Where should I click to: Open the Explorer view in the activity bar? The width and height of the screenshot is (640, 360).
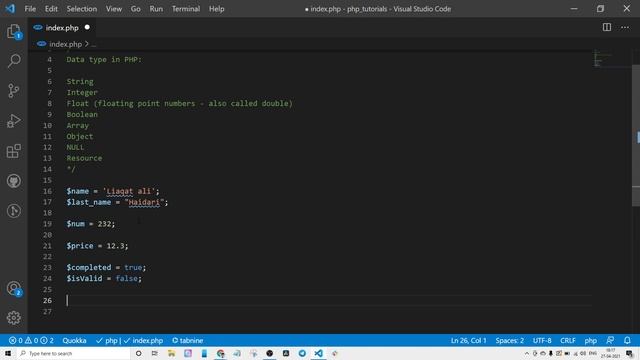click(x=14, y=31)
